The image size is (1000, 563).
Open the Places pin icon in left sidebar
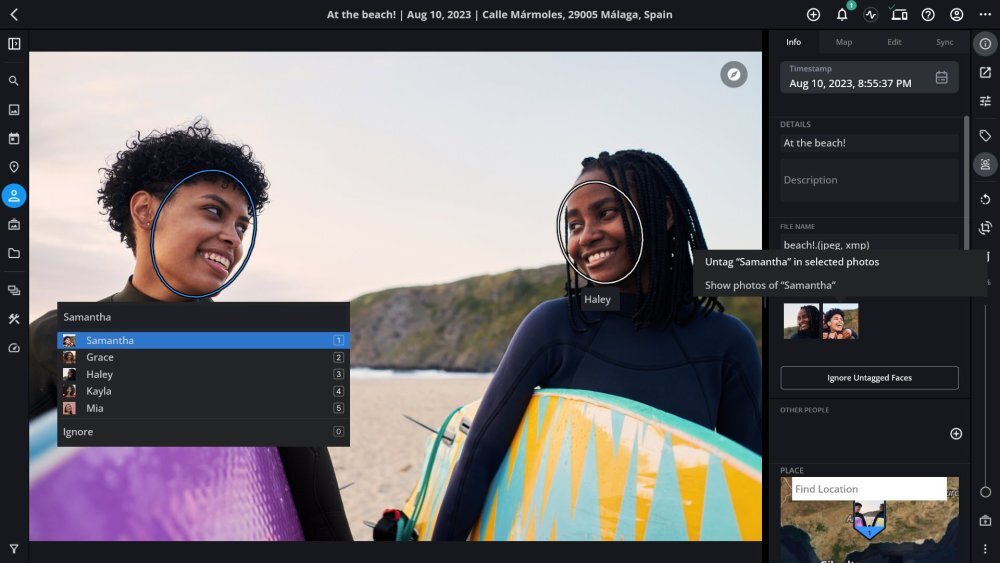click(14, 167)
